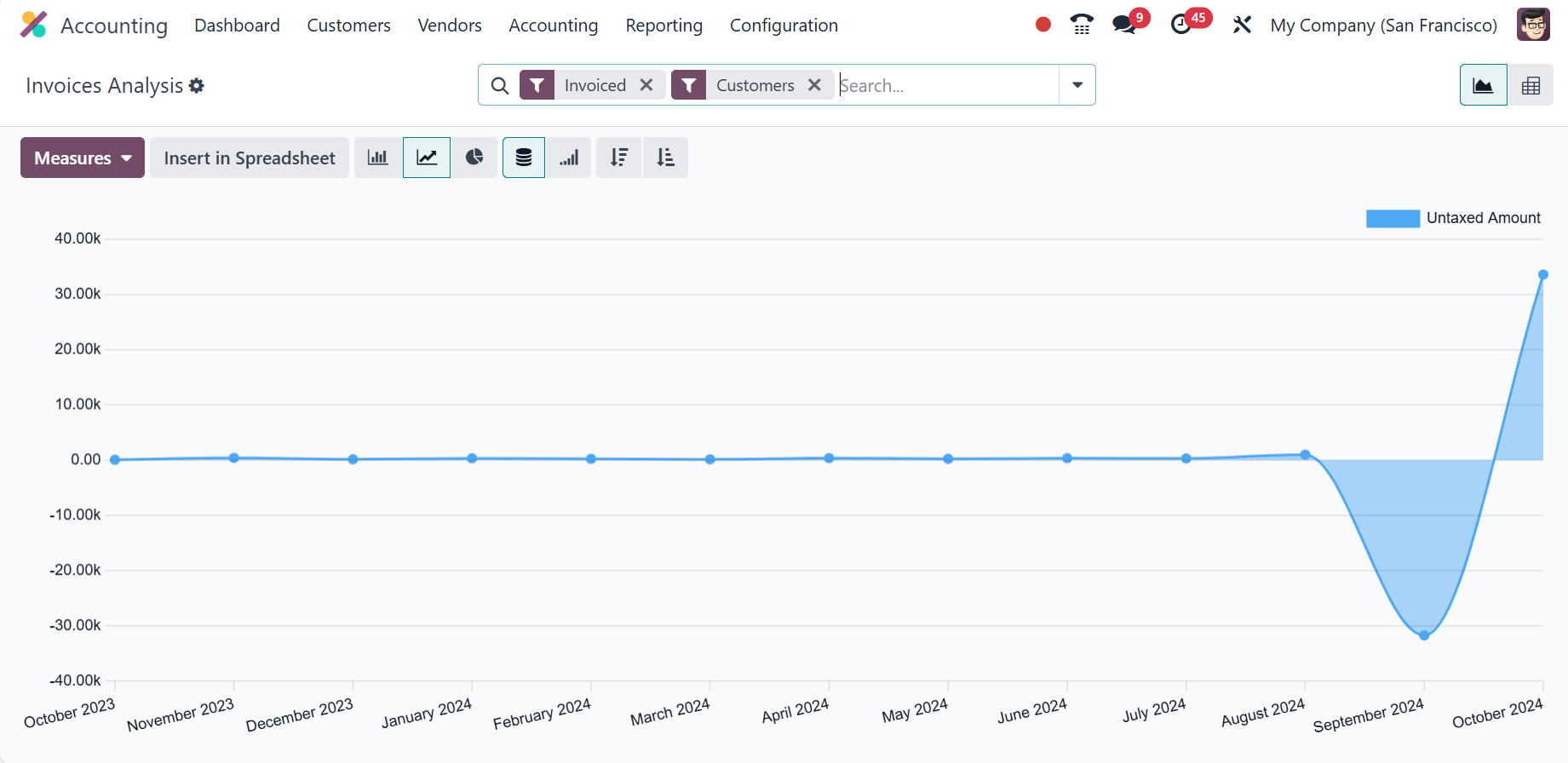Click the Invoices Analysis title text

tap(104, 85)
